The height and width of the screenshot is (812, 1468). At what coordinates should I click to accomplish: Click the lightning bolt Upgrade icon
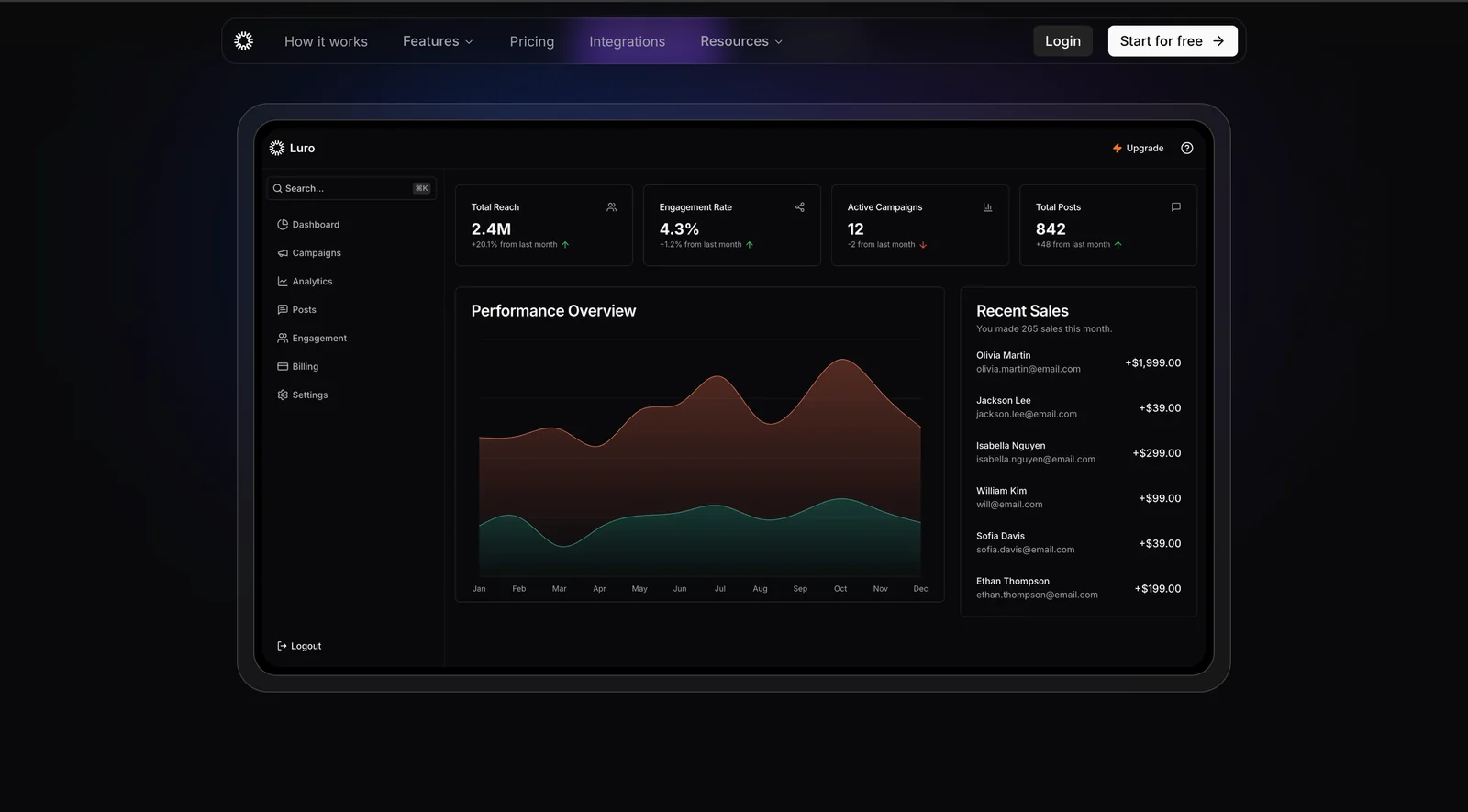[x=1117, y=148]
